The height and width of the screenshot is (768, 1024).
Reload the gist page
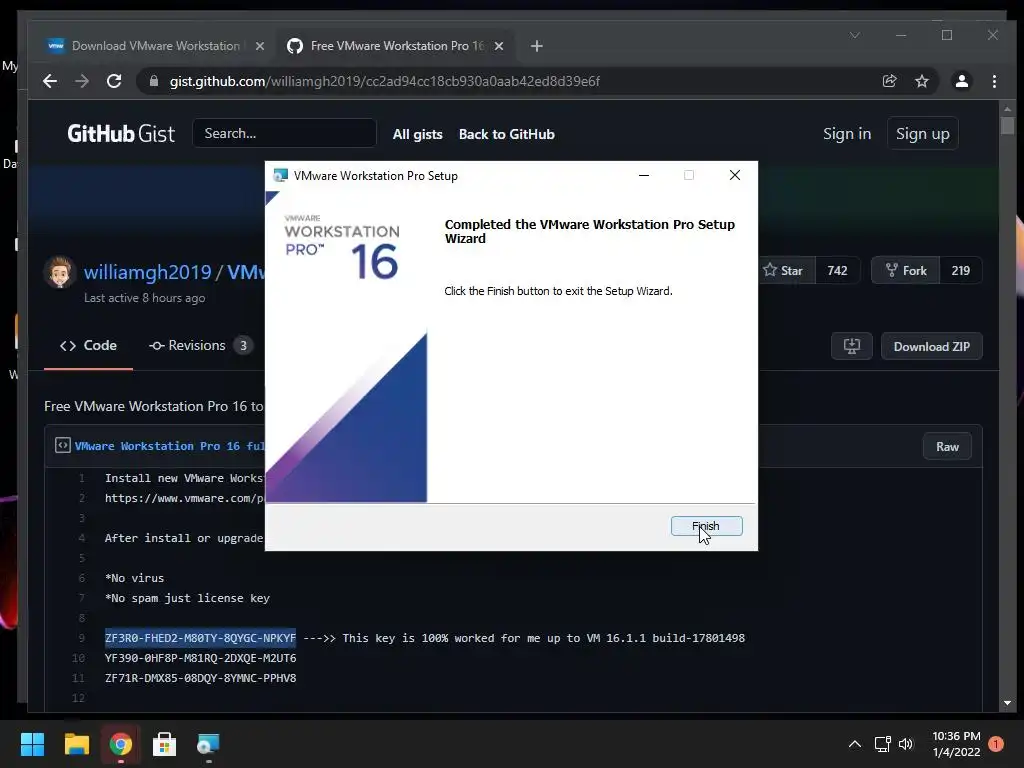coord(114,81)
